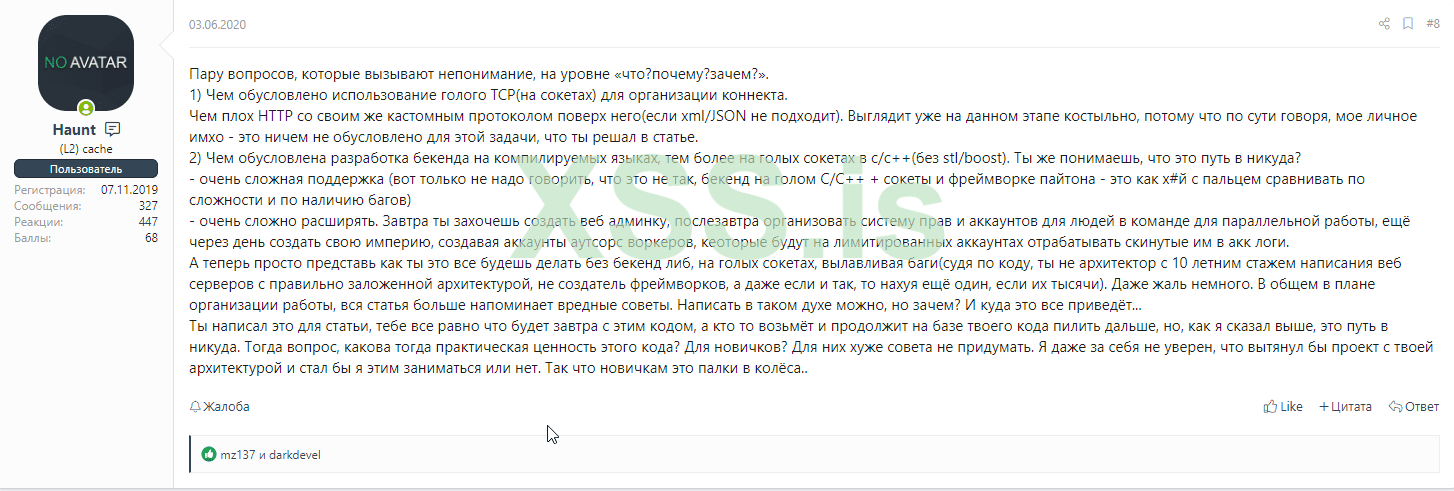Open the post date 03.06.2020 link
Image resolution: width=1454 pixels, height=491 pixels.
click(217, 25)
